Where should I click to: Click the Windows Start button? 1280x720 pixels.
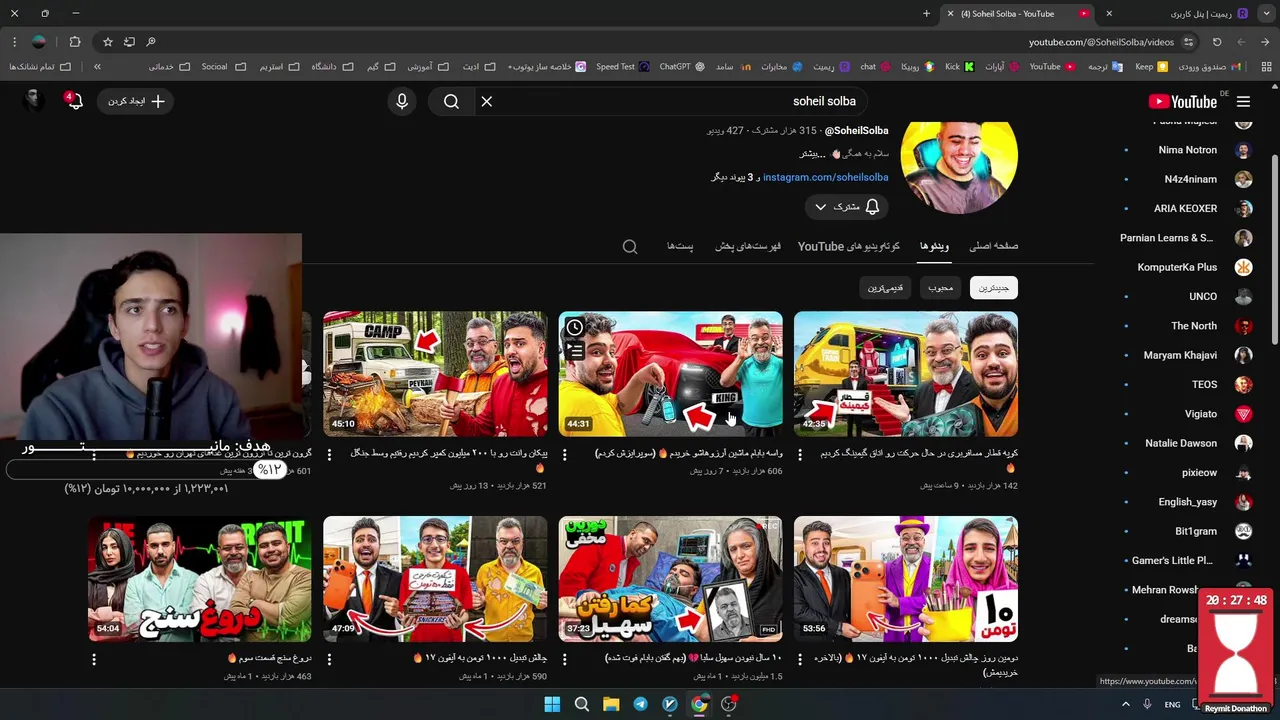[x=552, y=704]
